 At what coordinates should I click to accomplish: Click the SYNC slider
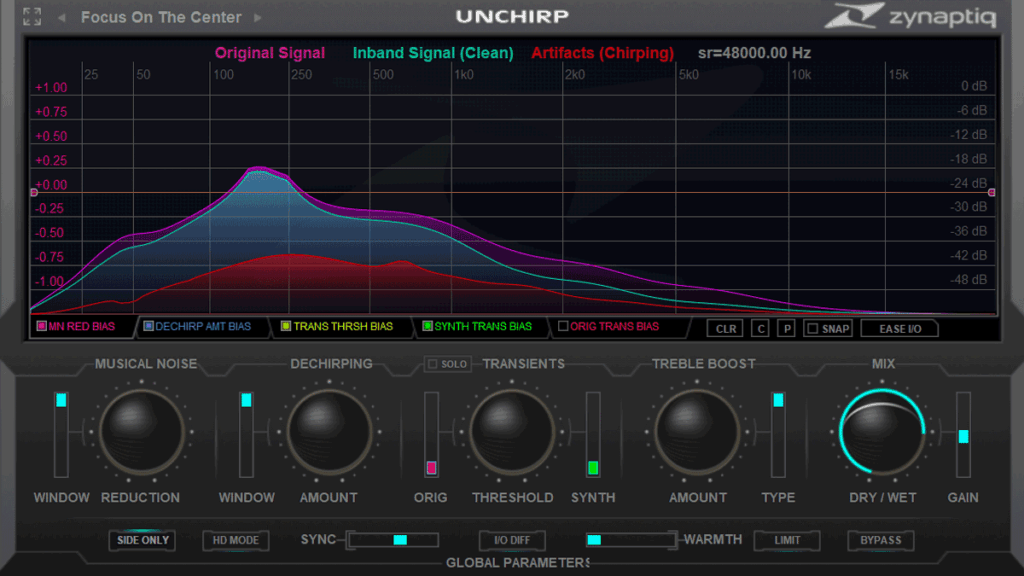393,539
